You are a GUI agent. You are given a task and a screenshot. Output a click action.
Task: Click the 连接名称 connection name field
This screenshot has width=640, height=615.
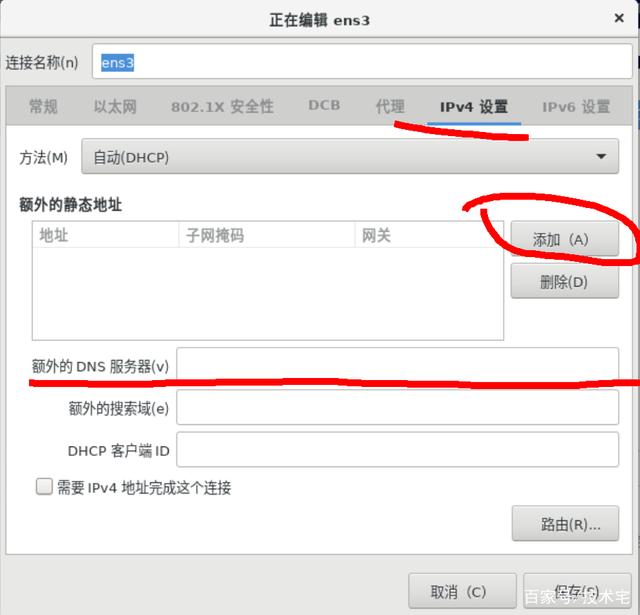tap(362, 62)
